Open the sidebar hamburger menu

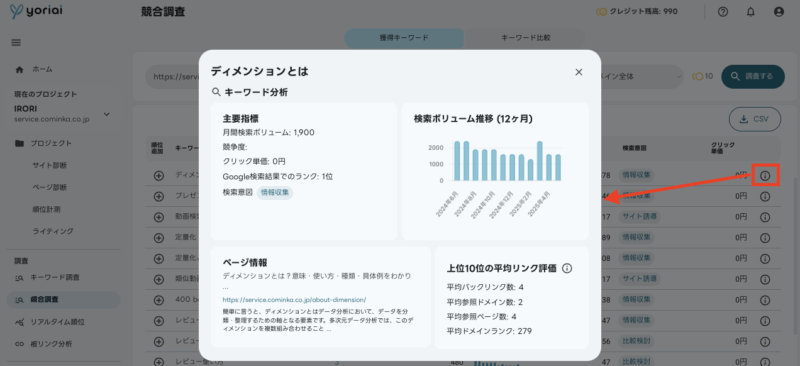tap(16, 42)
